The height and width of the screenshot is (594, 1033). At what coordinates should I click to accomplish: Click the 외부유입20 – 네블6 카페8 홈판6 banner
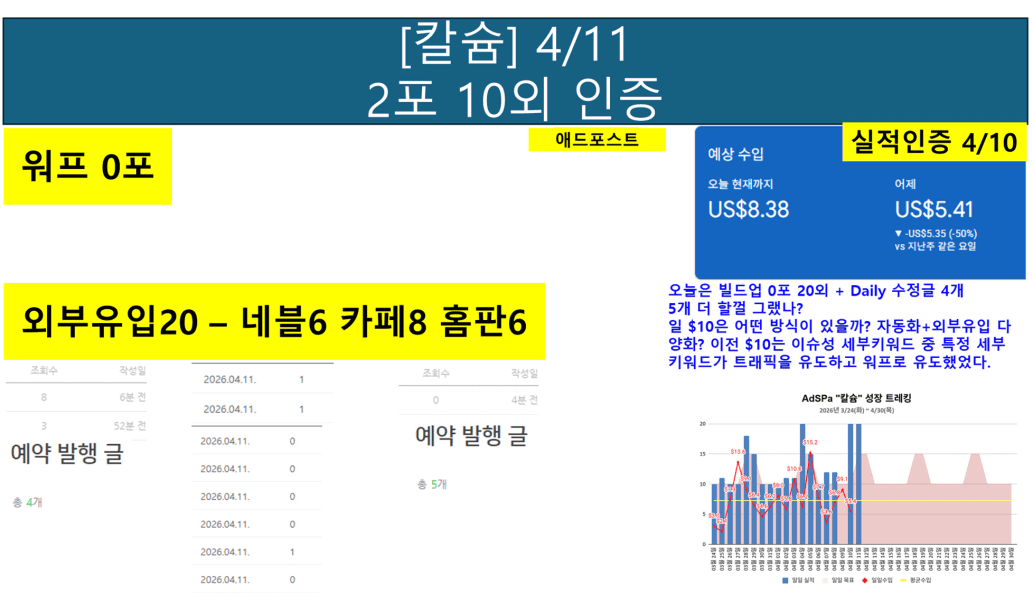(x=273, y=321)
